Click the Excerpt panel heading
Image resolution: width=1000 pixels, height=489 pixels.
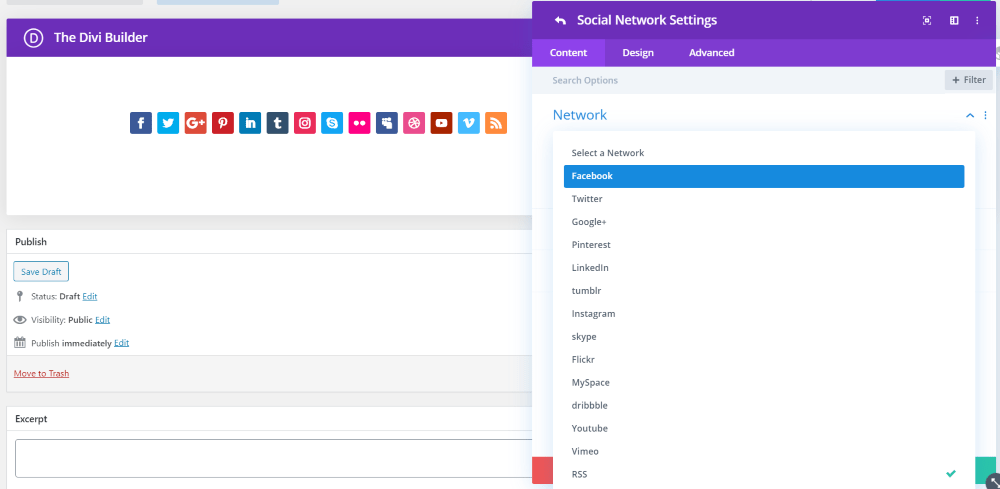tap(31, 419)
